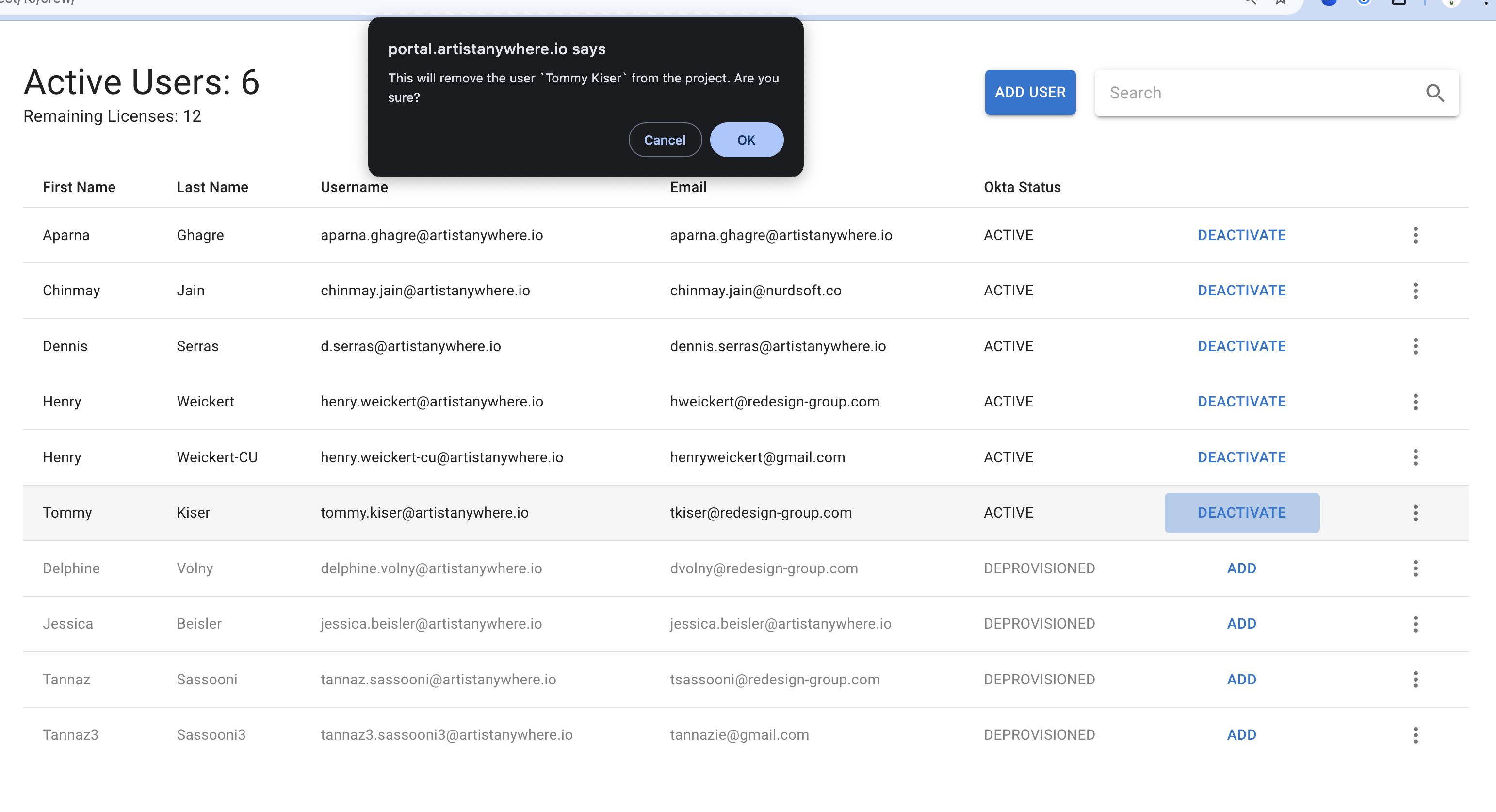
Task: Open more options for Tommy Kiser
Action: 1415,512
